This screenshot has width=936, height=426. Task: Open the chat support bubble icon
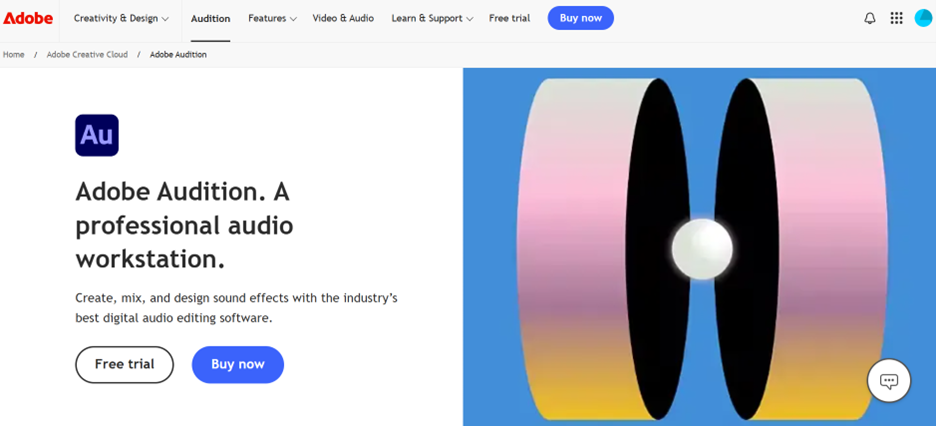coord(889,381)
